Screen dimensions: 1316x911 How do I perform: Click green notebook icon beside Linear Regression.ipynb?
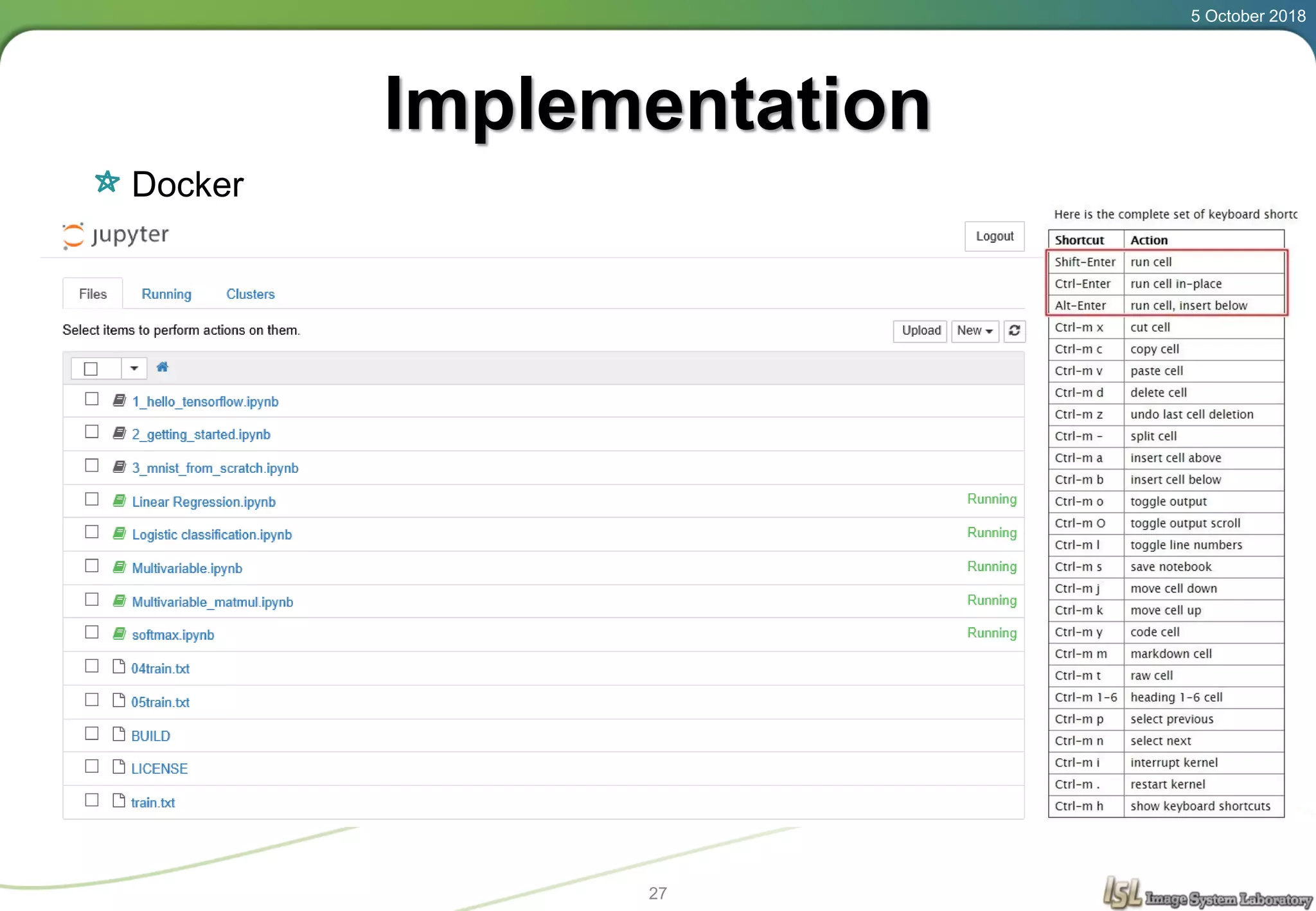tap(119, 500)
